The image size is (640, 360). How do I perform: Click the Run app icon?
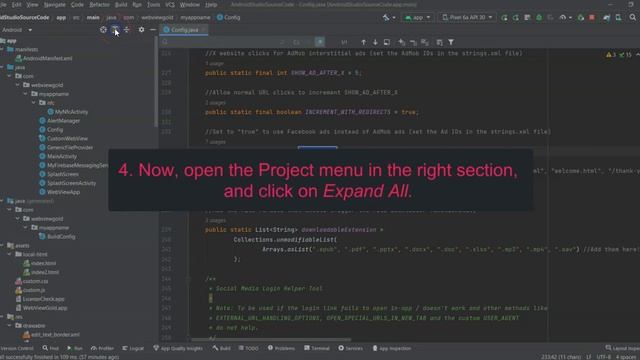pyautogui.click(x=504, y=18)
